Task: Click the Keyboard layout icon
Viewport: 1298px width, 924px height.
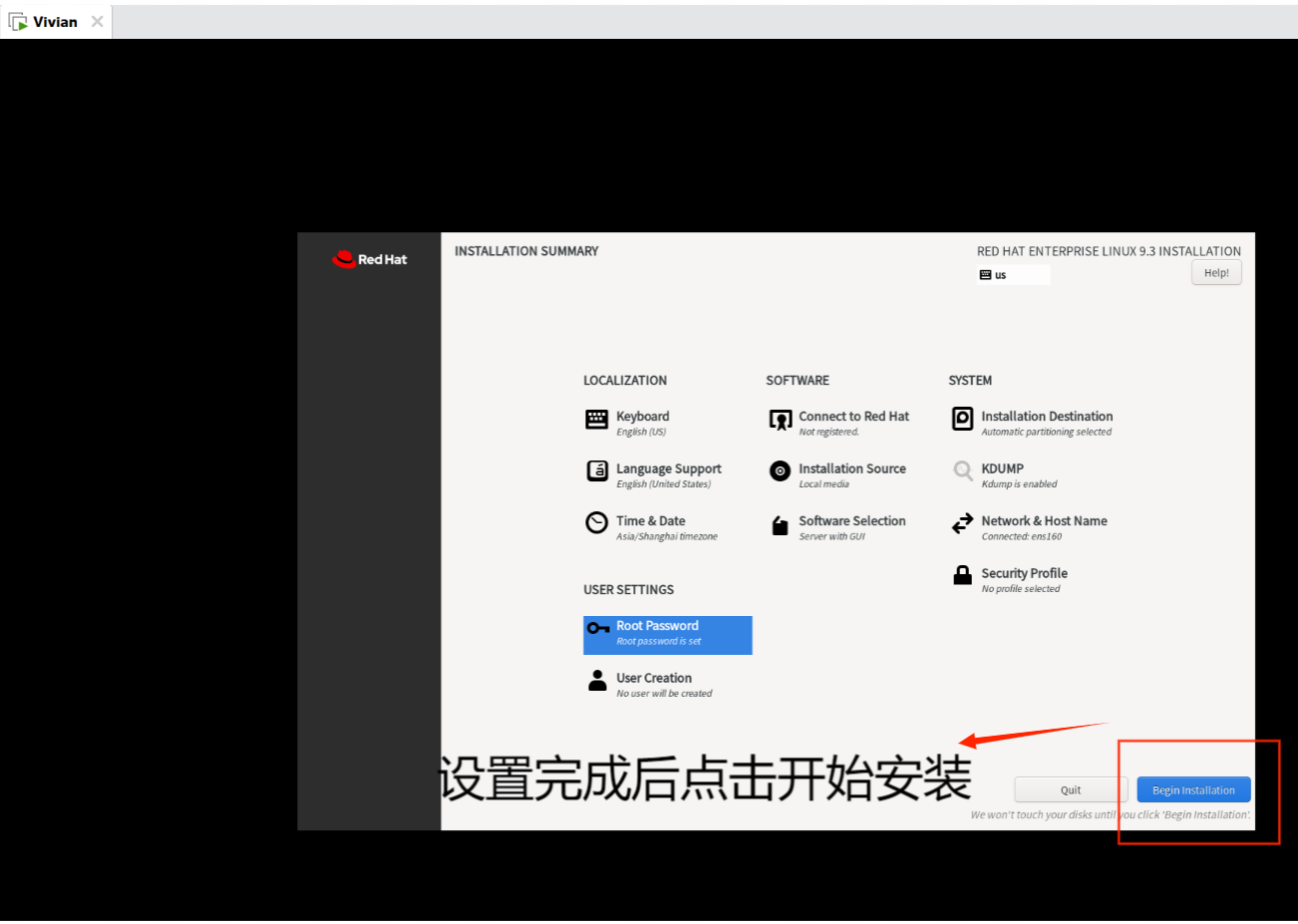Action: point(596,420)
